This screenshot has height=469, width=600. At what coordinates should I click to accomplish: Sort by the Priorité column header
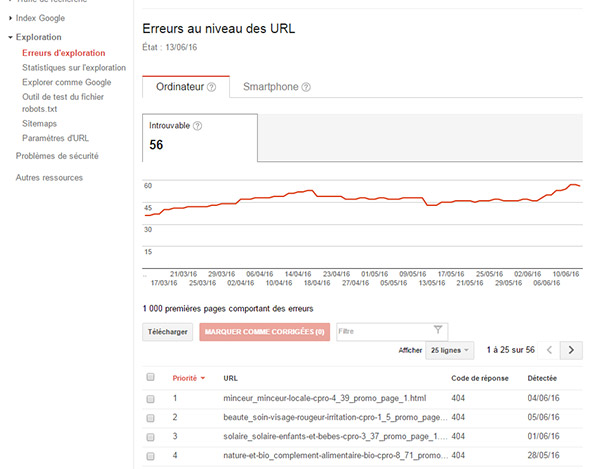(184, 378)
